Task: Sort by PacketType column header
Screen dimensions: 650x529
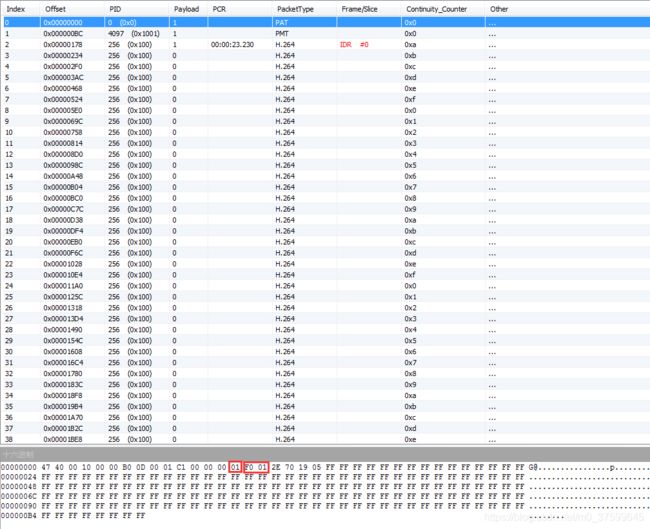Action: click(x=295, y=9)
